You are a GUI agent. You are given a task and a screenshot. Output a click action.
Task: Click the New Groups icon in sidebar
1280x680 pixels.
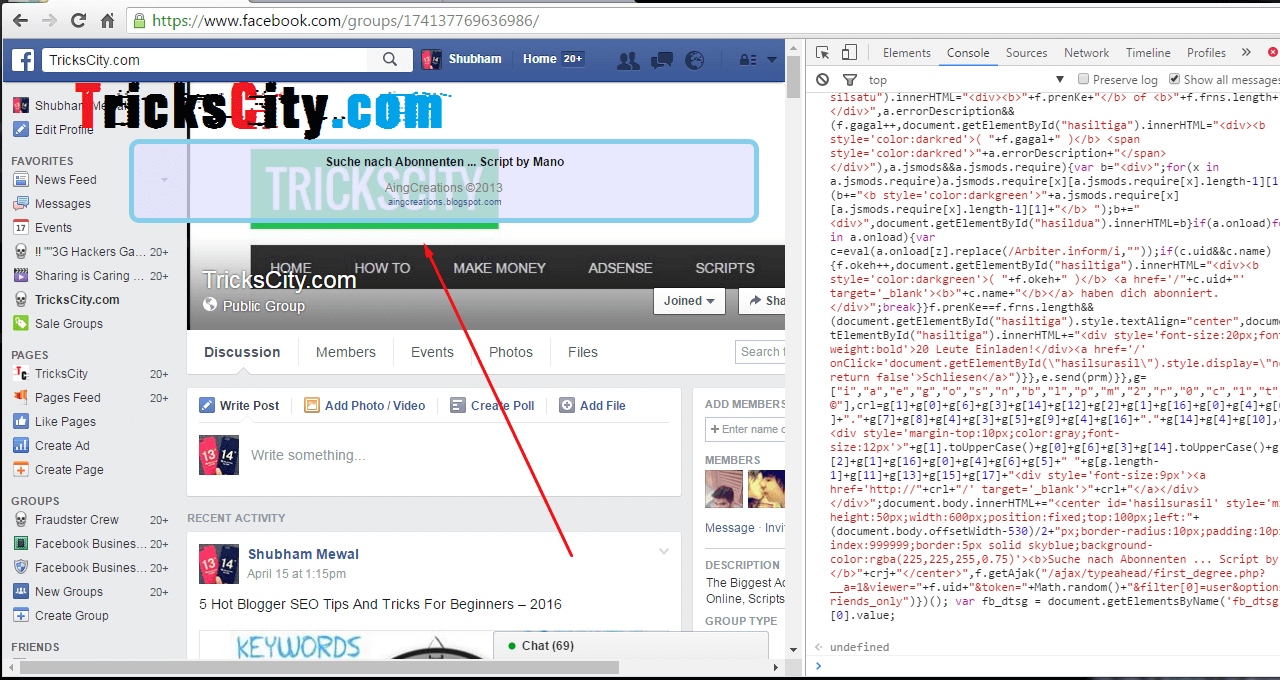click(20, 592)
